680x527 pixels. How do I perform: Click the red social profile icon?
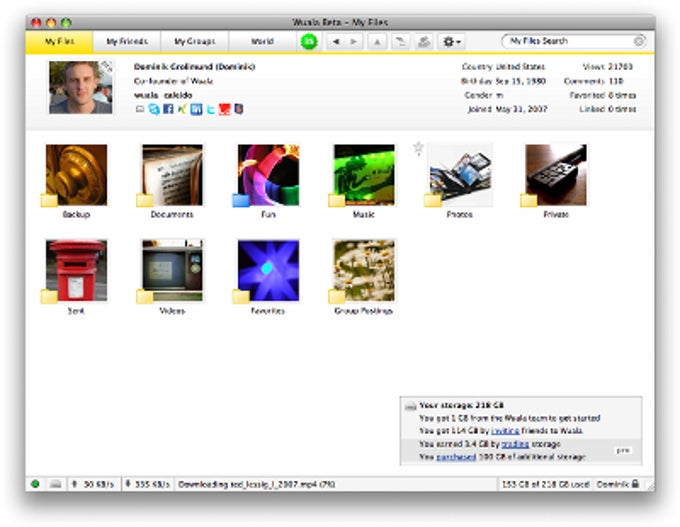tap(224, 109)
